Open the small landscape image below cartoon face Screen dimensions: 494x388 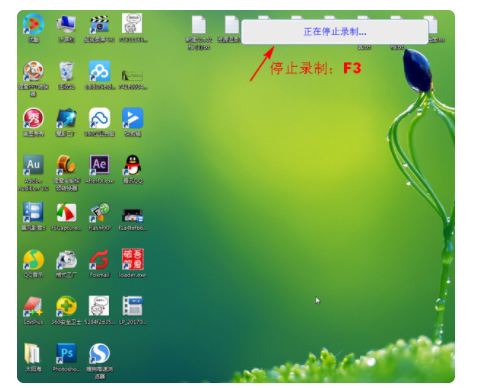pos(132,75)
